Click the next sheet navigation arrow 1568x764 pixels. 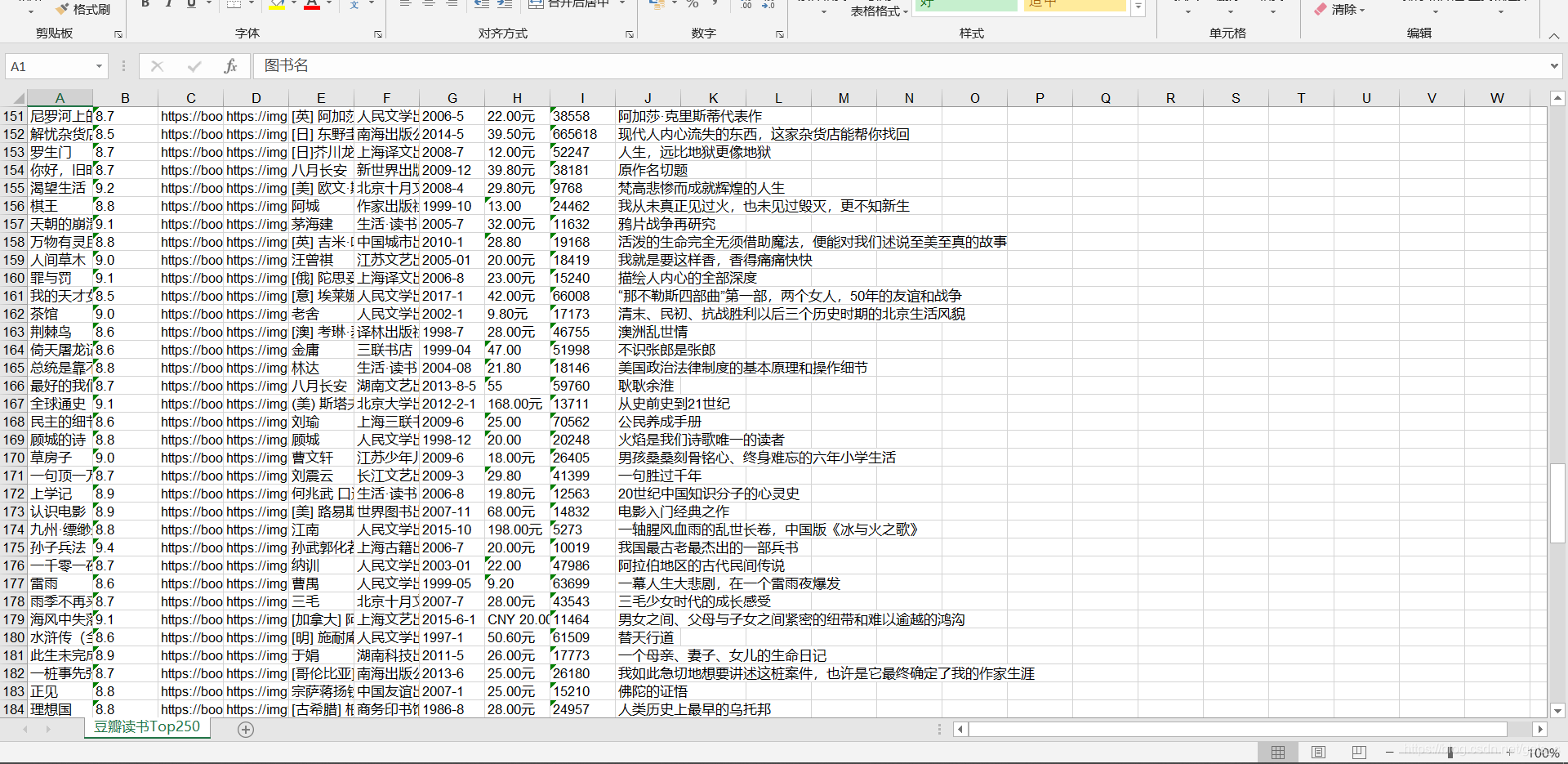48,729
